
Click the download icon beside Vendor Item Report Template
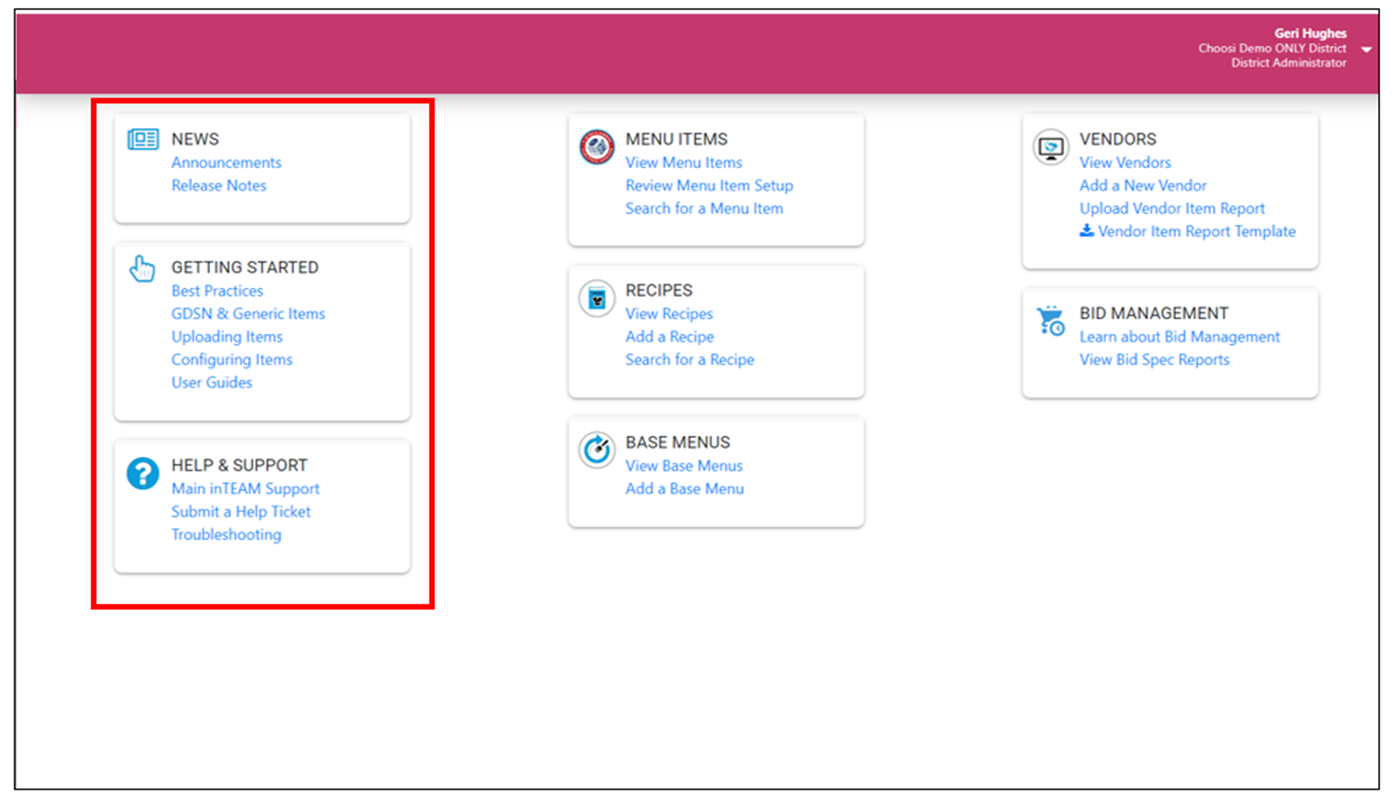click(x=1087, y=231)
